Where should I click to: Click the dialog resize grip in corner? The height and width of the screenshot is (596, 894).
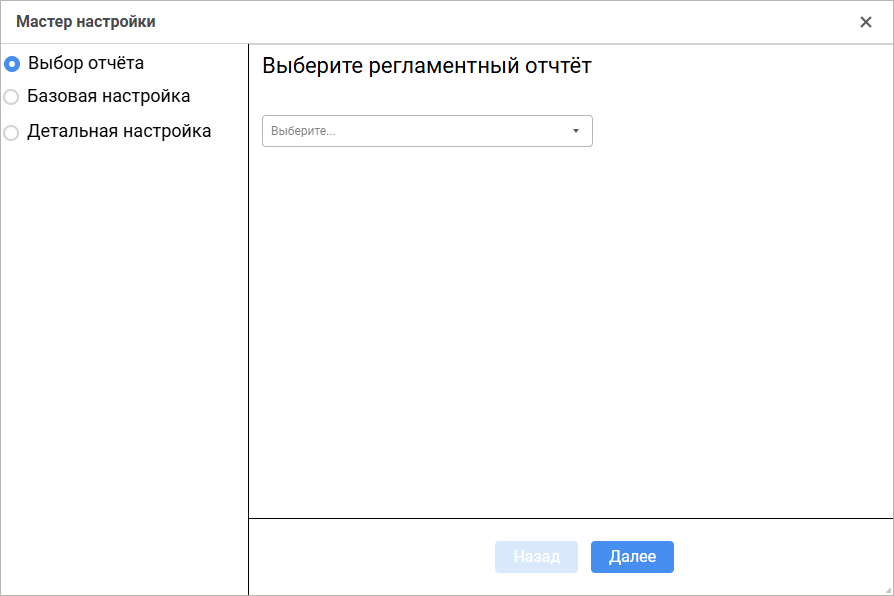tap(888, 590)
